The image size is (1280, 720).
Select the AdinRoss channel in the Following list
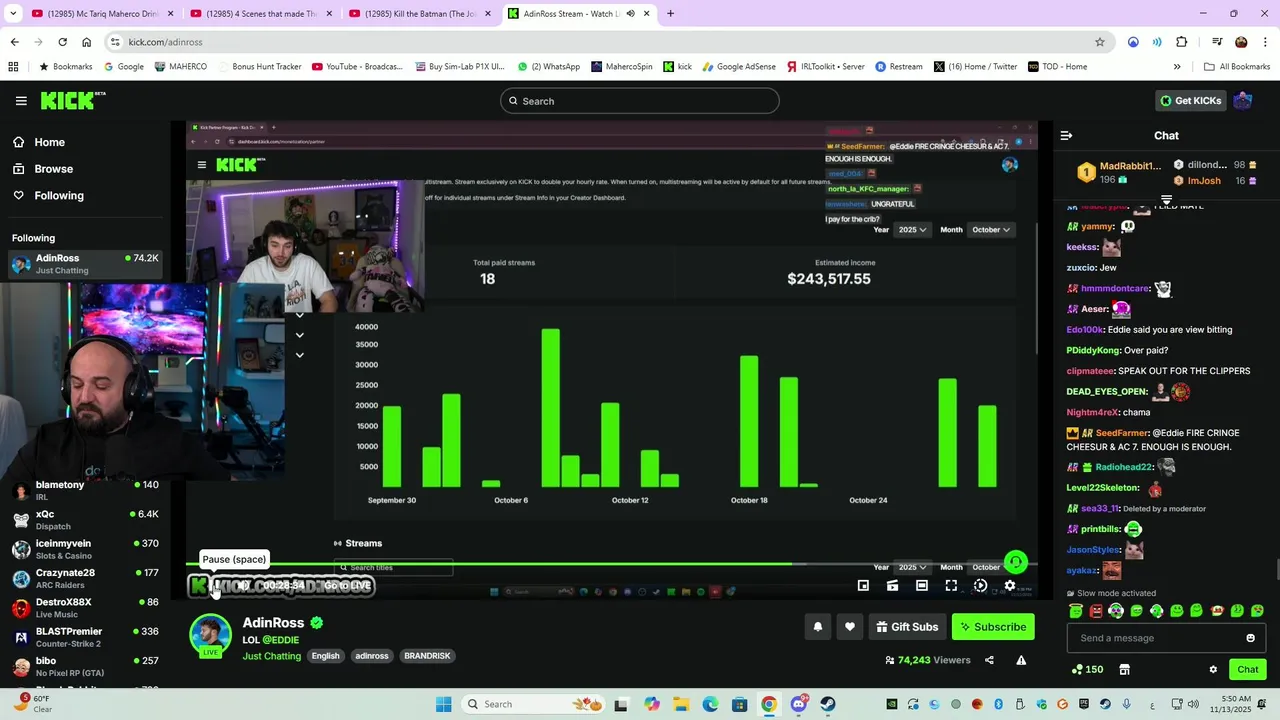(x=85, y=264)
